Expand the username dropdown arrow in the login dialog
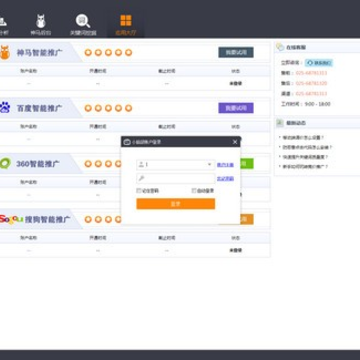The height and width of the screenshot is (360, 360). click(x=209, y=165)
